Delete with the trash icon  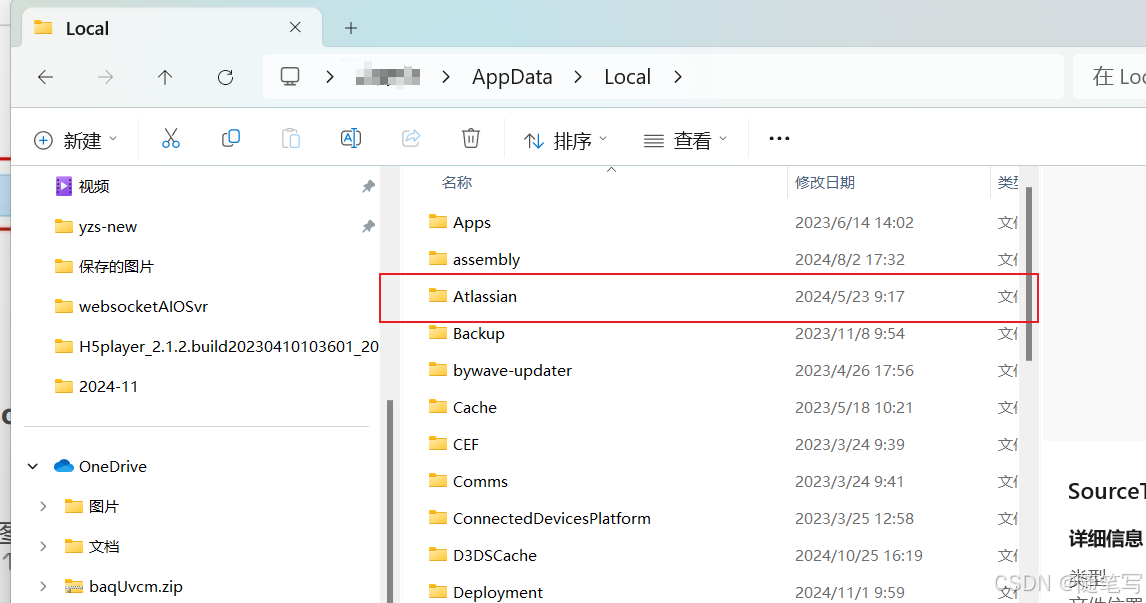point(471,138)
